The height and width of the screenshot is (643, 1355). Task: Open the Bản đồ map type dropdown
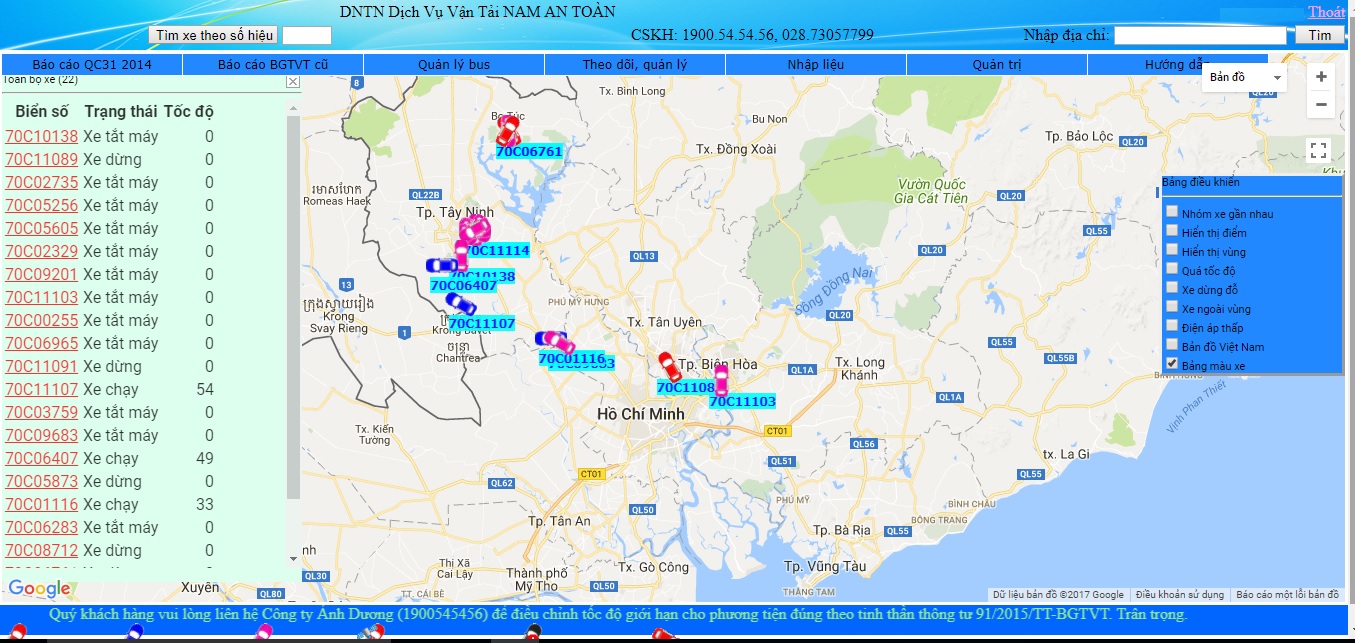pos(1245,77)
